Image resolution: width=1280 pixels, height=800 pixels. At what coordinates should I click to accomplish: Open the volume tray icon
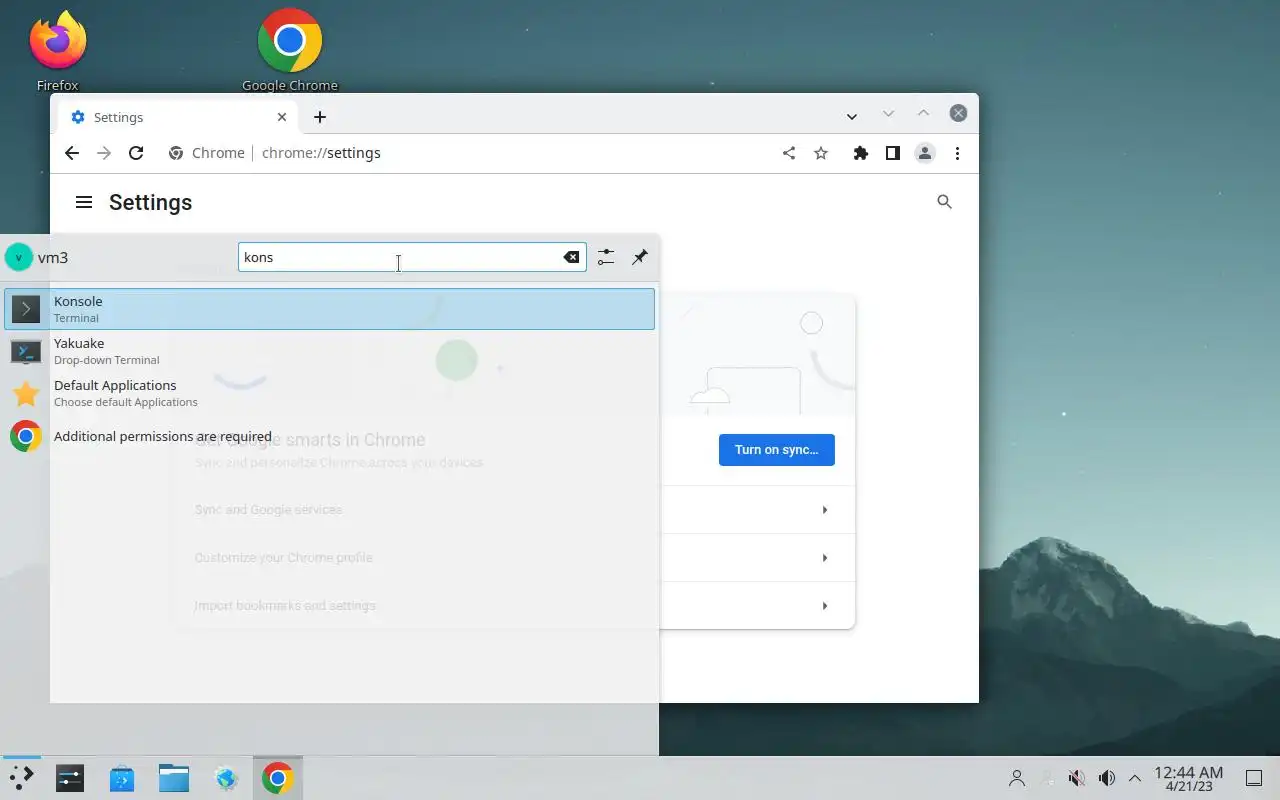click(x=1106, y=778)
